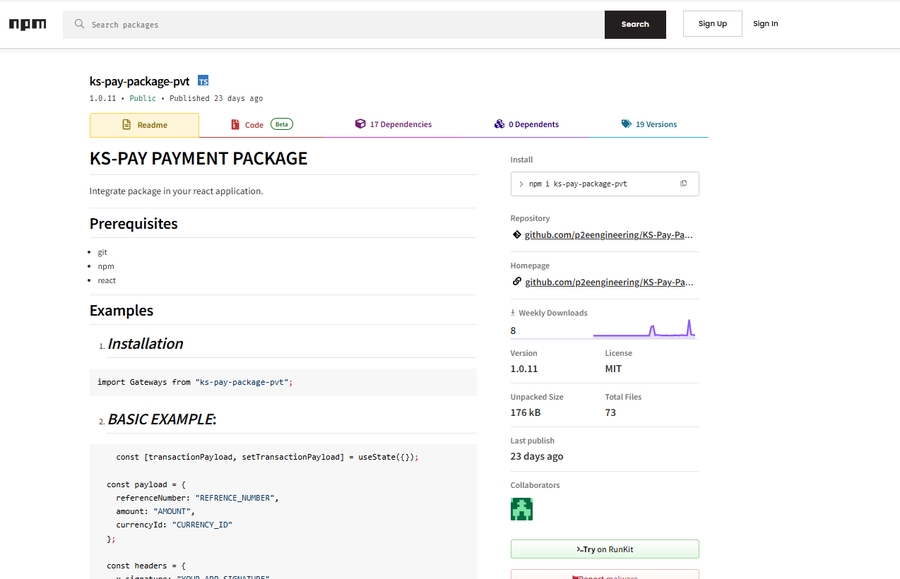View the 0 Dependents tab
Screen dimensions: 900x579
(526, 125)
